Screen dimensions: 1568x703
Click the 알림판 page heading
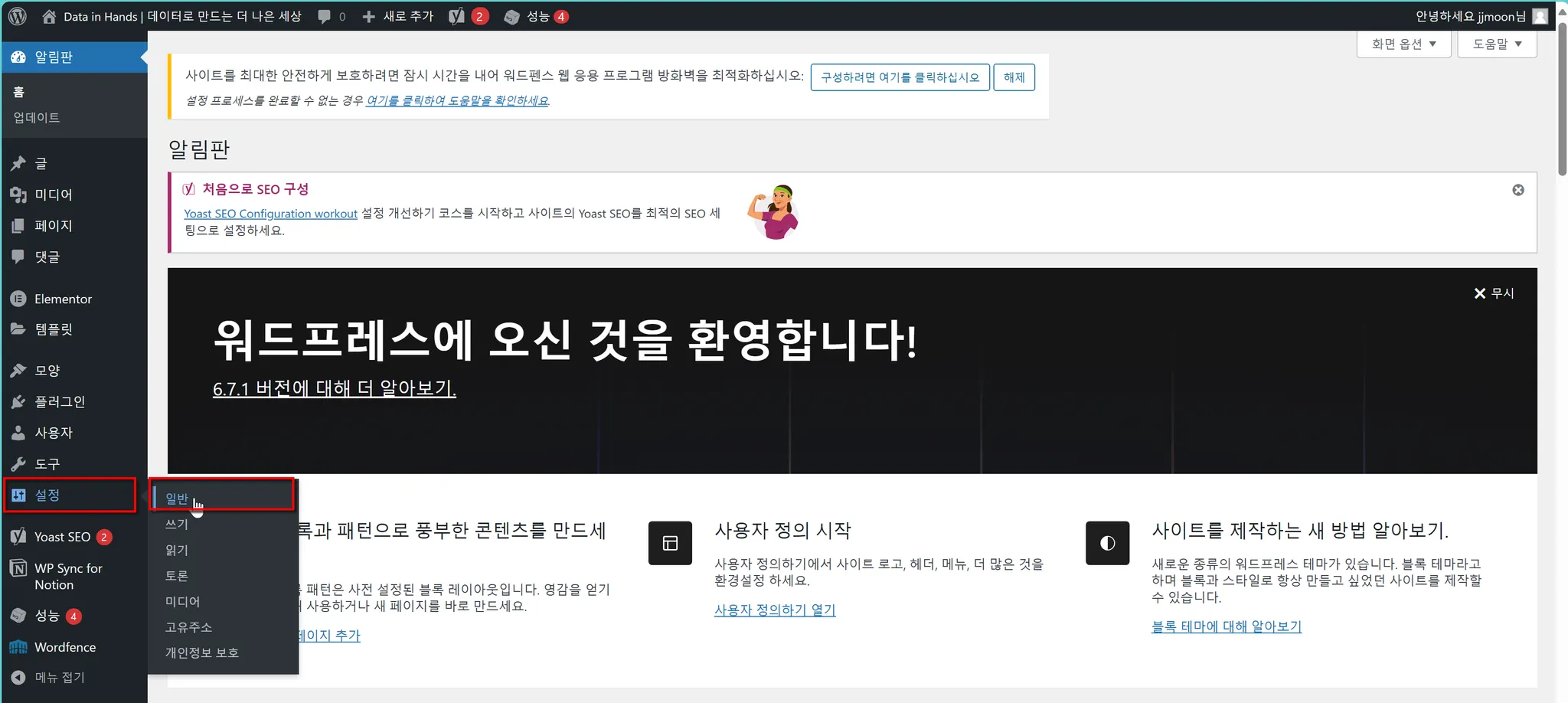199,149
